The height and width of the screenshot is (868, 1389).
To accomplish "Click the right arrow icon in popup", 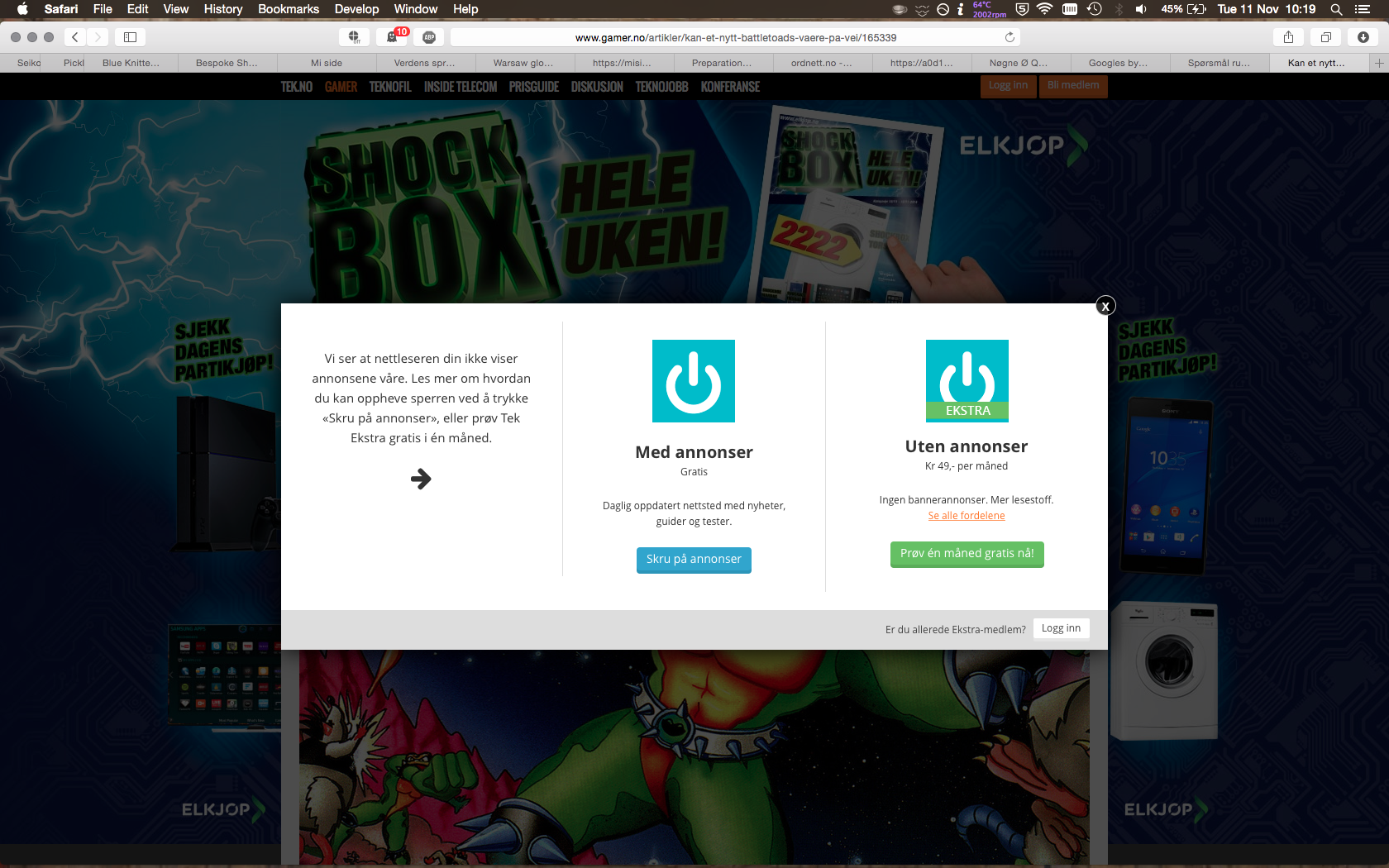I will pyautogui.click(x=421, y=479).
